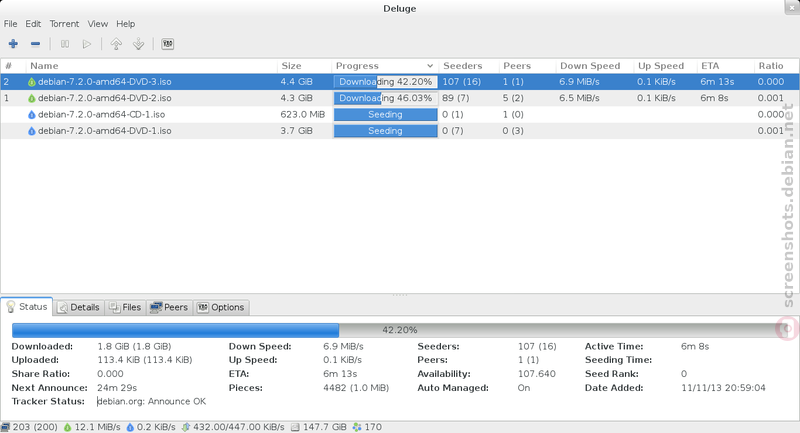The height and width of the screenshot is (433, 800).
Task: Click the 0.2 KiB/s status bar upload value
Action: click(x=156, y=427)
